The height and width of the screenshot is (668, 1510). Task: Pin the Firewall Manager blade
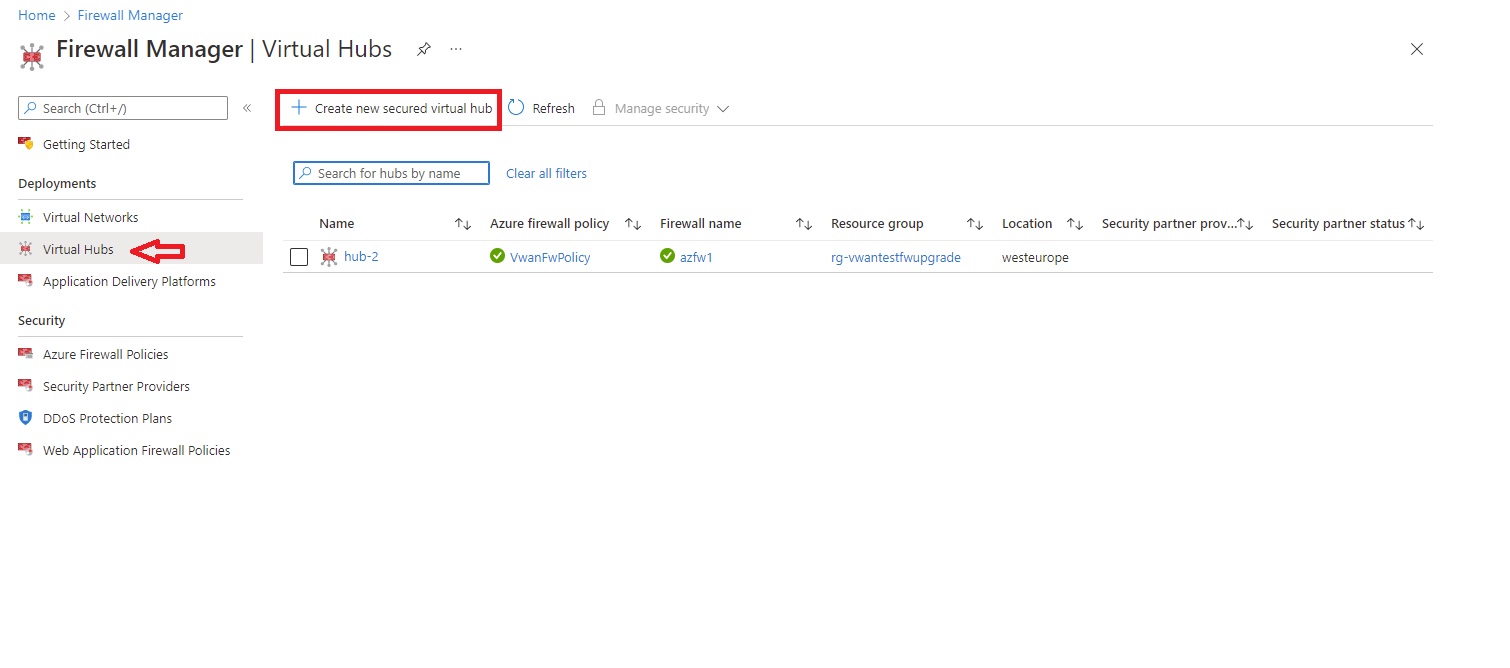424,49
